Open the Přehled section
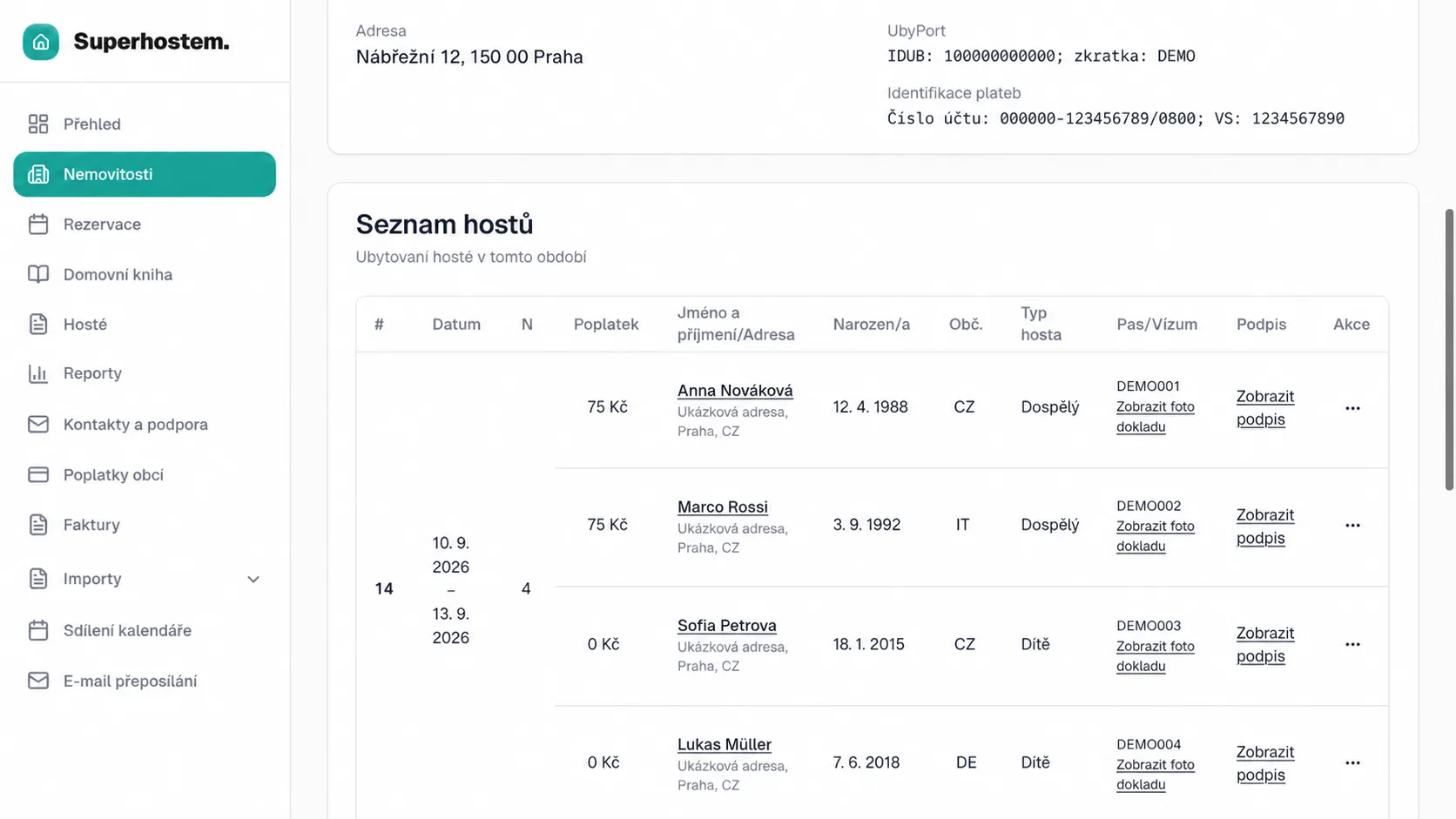This screenshot has height=819, width=1456. tap(145, 124)
